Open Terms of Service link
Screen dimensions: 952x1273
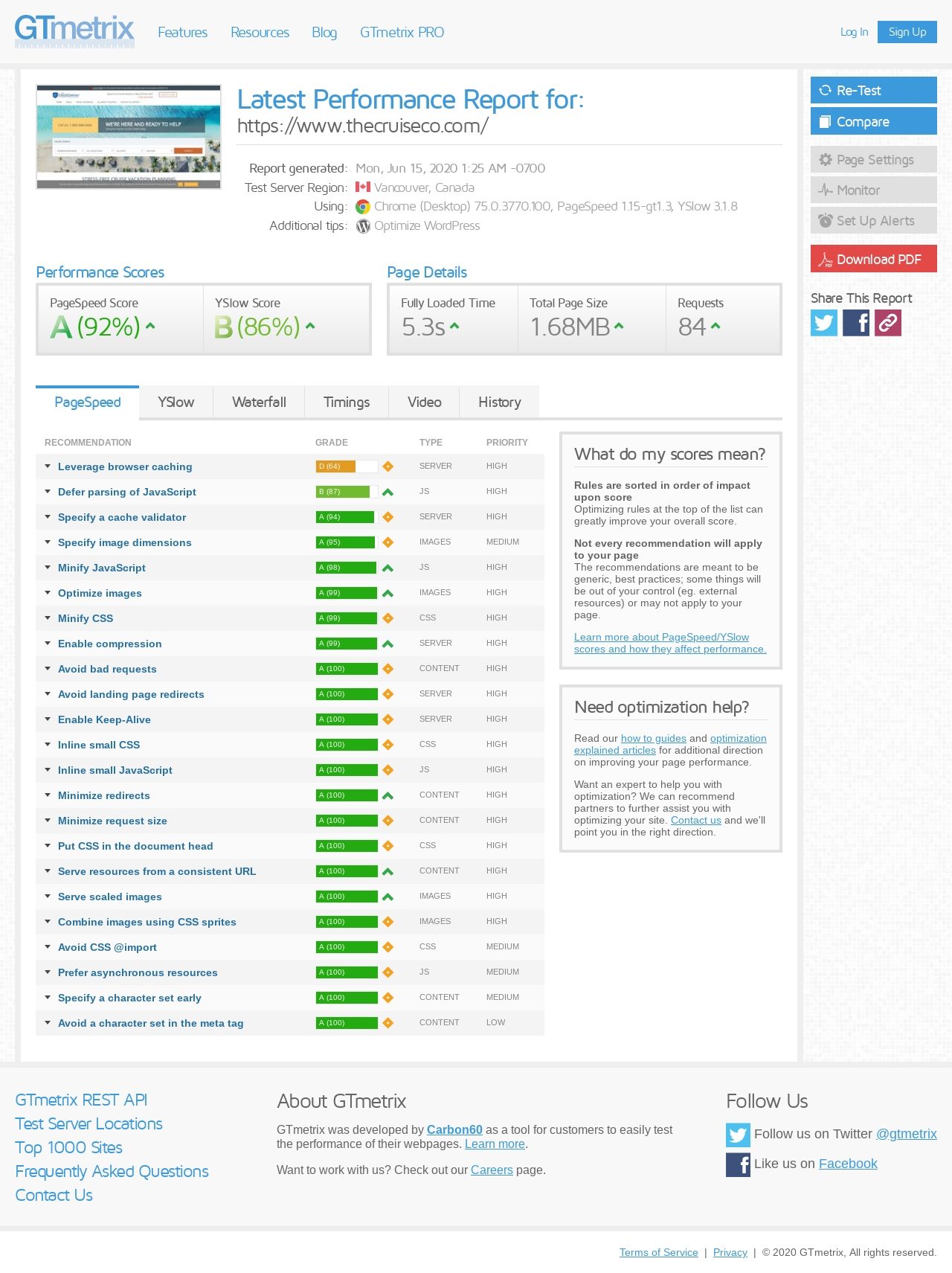(659, 1252)
